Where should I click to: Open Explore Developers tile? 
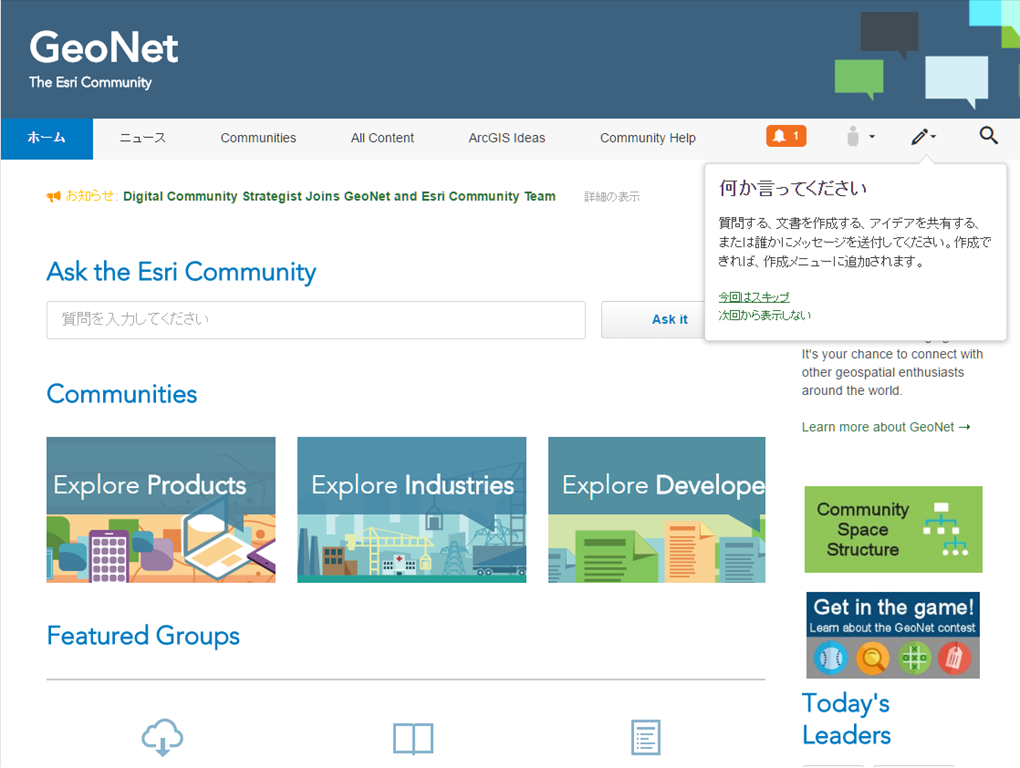point(657,510)
